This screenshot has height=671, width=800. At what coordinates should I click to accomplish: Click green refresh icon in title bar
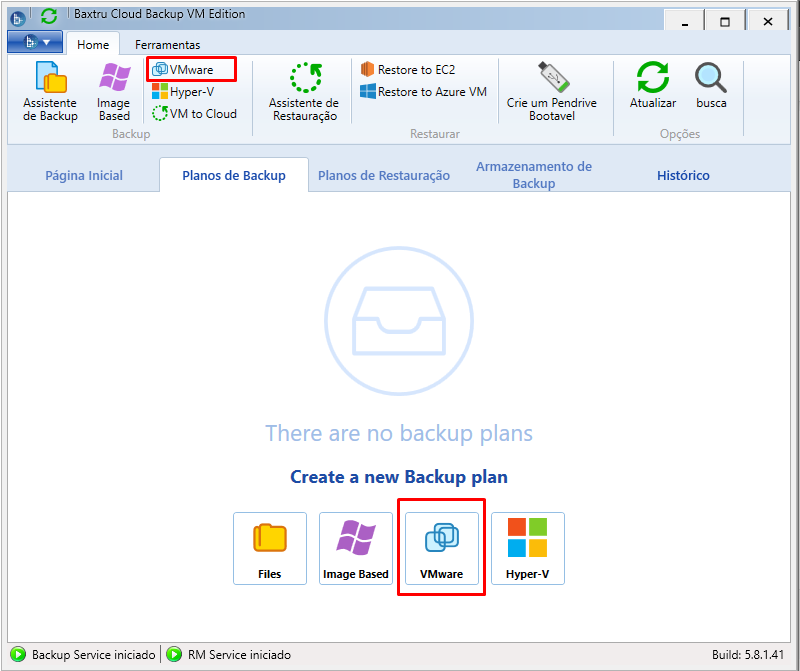click(x=49, y=16)
